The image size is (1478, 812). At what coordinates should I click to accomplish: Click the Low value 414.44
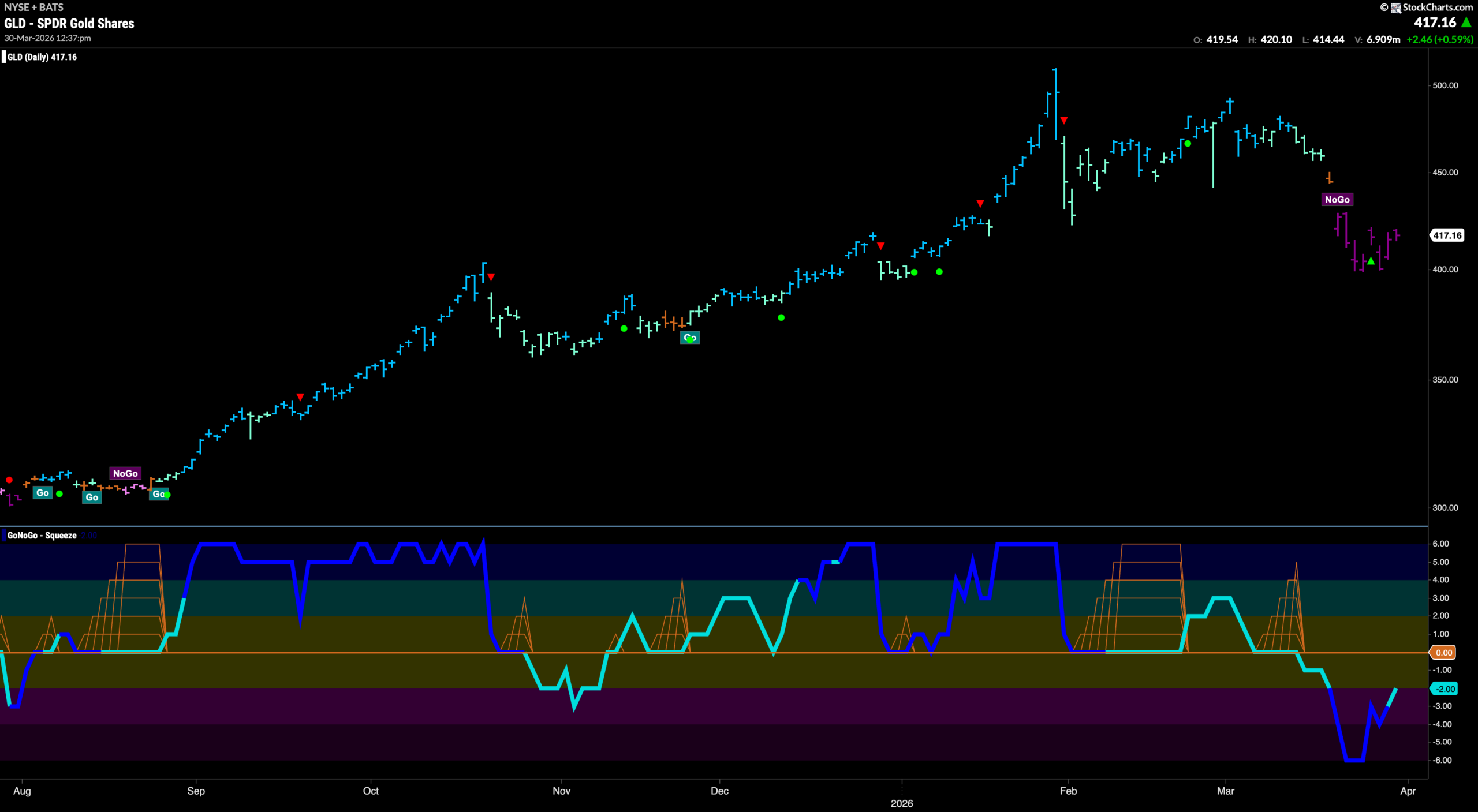pyautogui.click(x=1328, y=39)
